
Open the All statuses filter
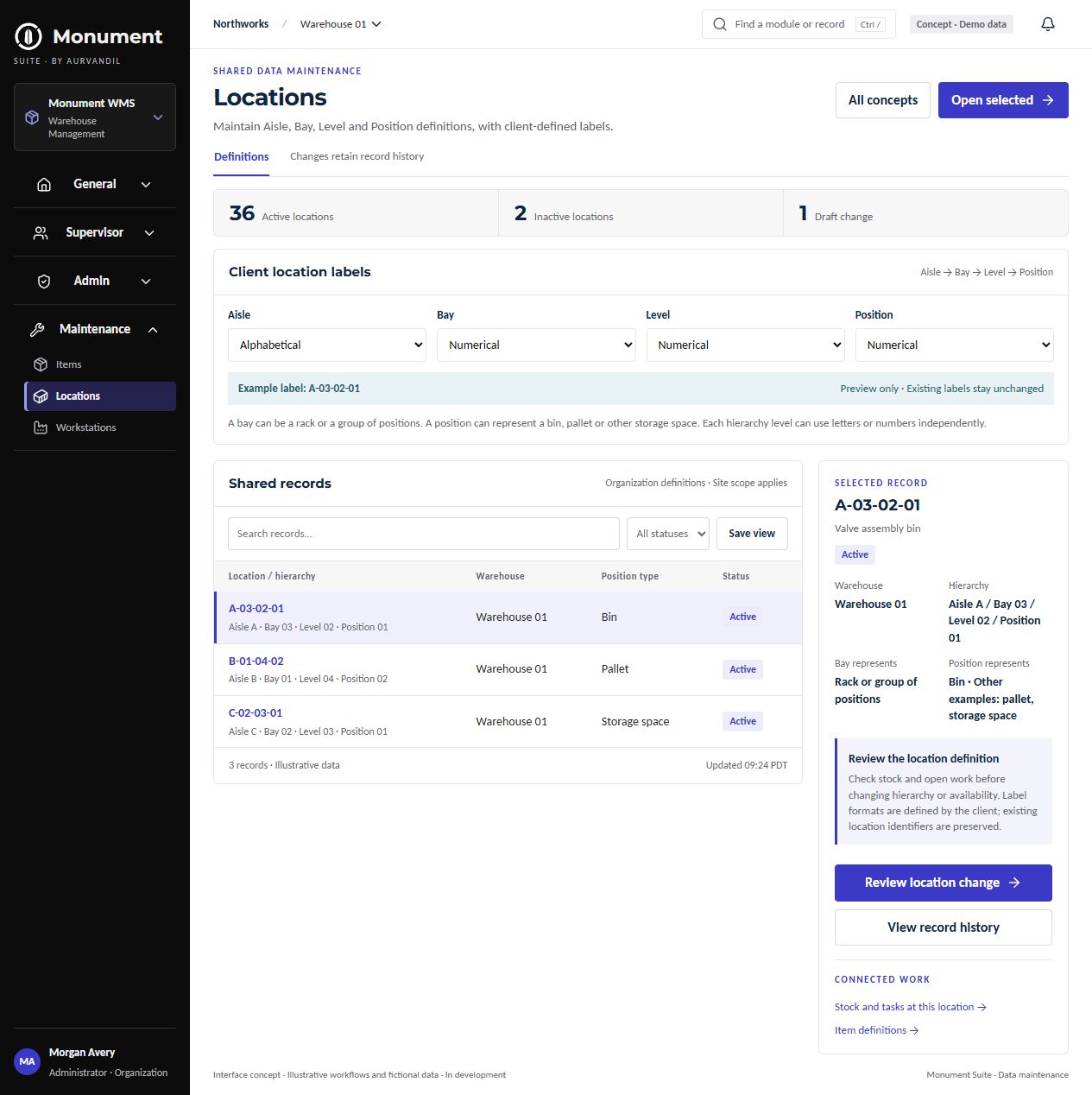tap(668, 534)
